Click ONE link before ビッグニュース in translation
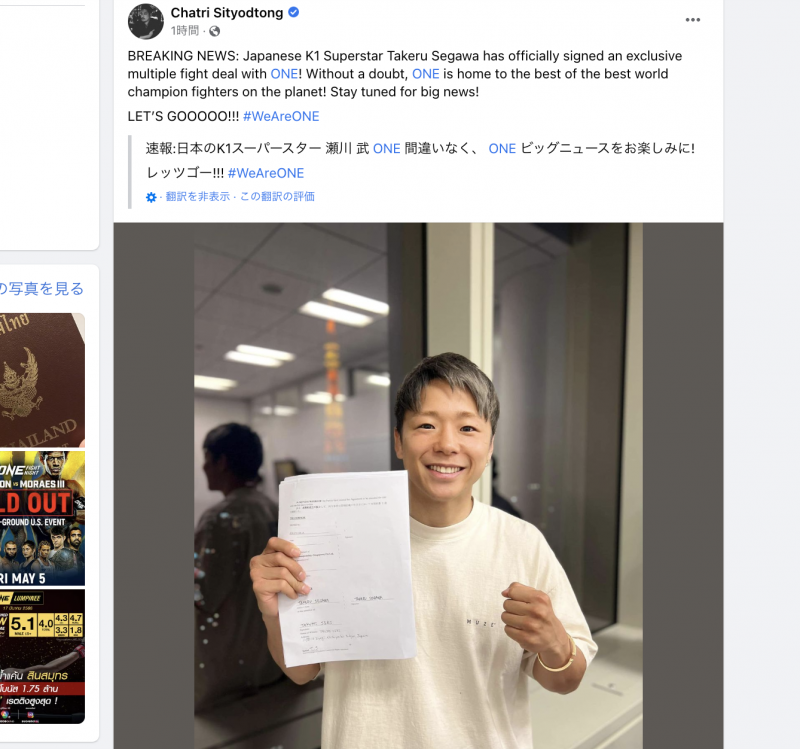Image resolution: width=800 pixels, height=749 pixels. (502, 148)
